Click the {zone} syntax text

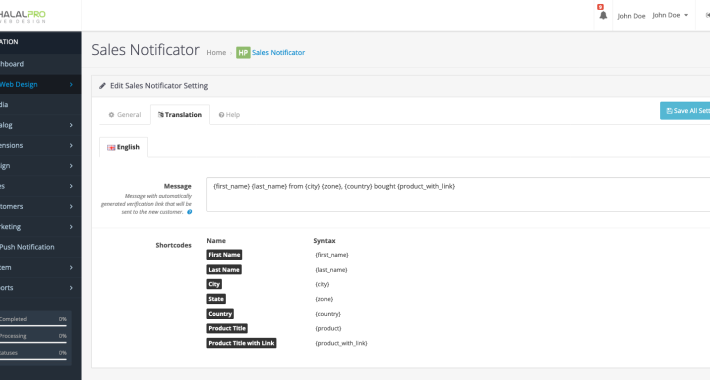[324, 299]
